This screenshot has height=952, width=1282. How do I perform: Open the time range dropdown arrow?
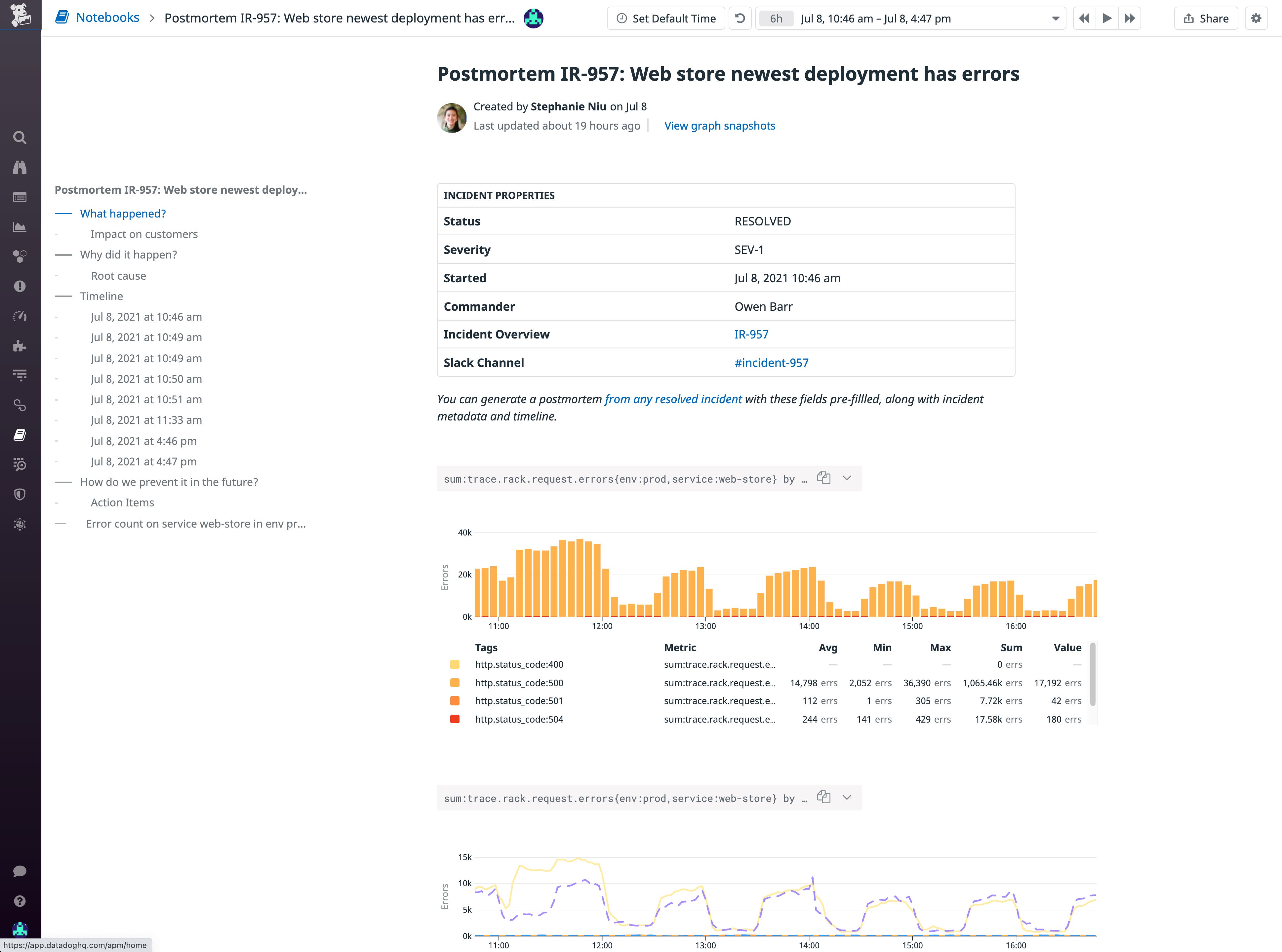click(x=1055, y=19)
